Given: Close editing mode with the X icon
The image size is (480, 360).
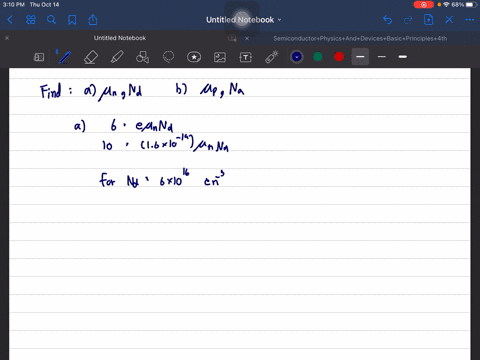Looking at the screenshot, I should click(449, 20).
